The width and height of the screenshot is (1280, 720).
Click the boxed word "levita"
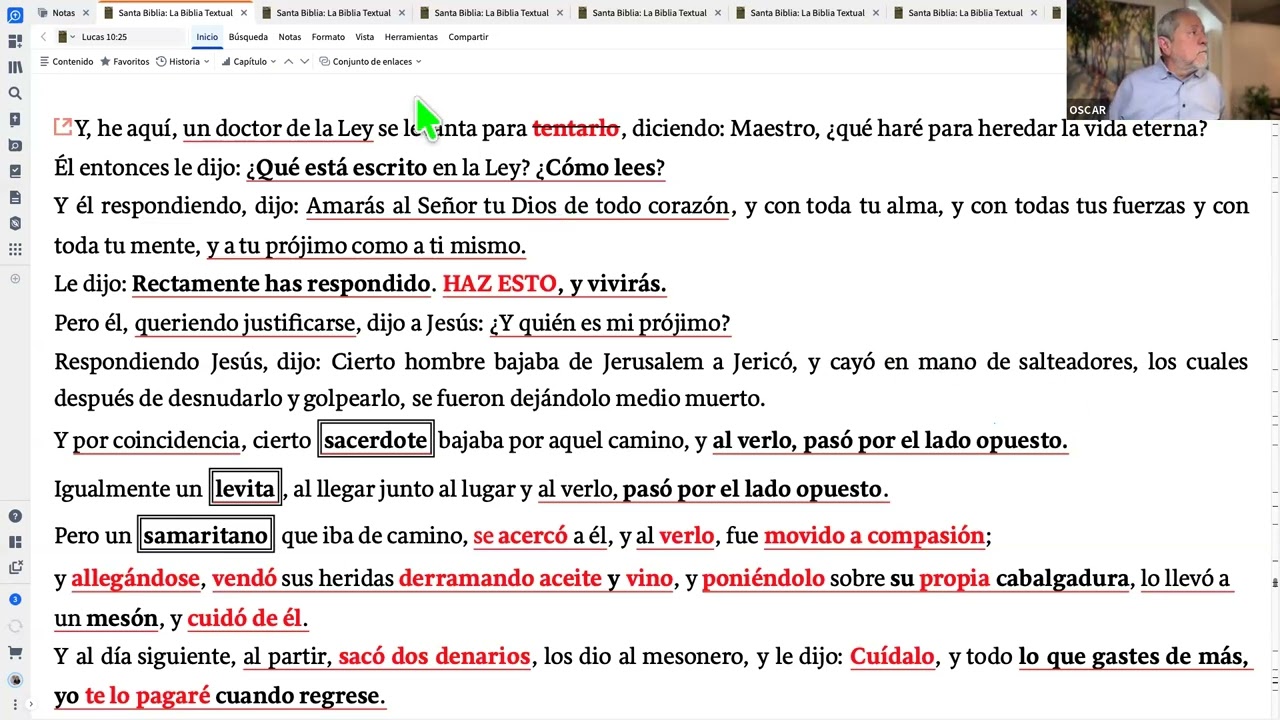pyautogui.click(x=244, y=489)
